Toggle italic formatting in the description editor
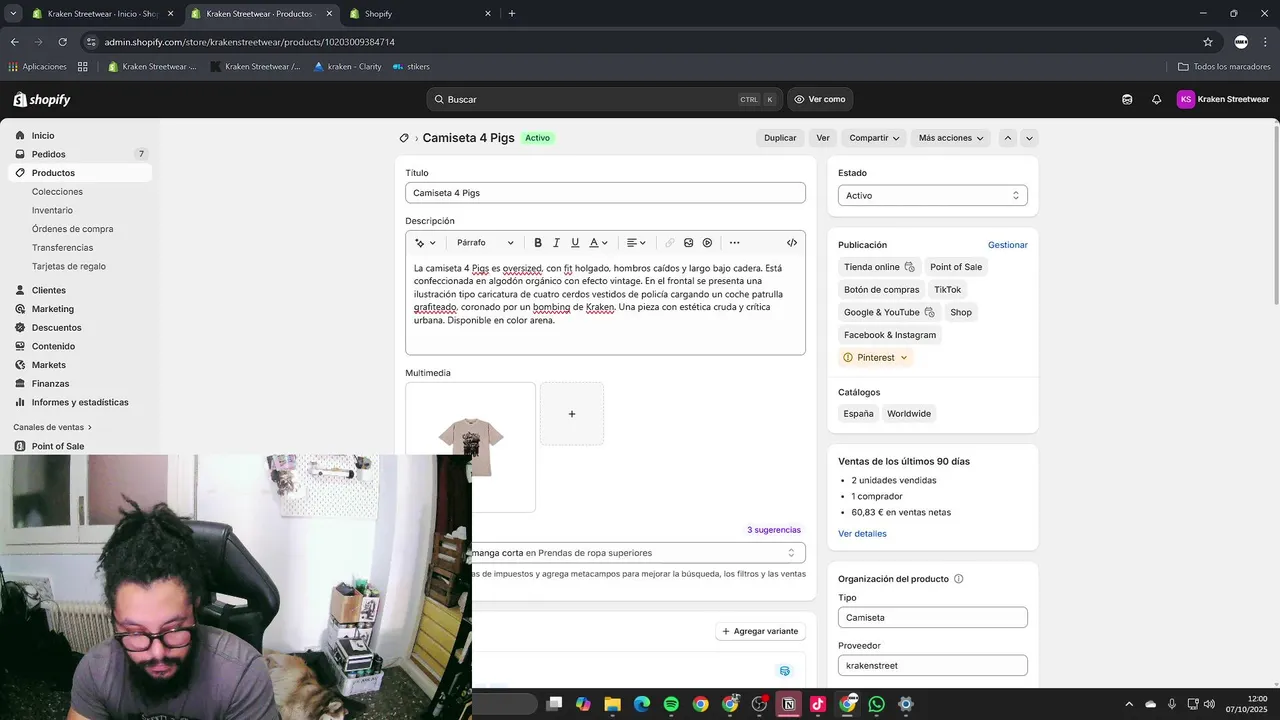Image resolution: width=1280 pixels, height=720 pixels. point(556,243)
